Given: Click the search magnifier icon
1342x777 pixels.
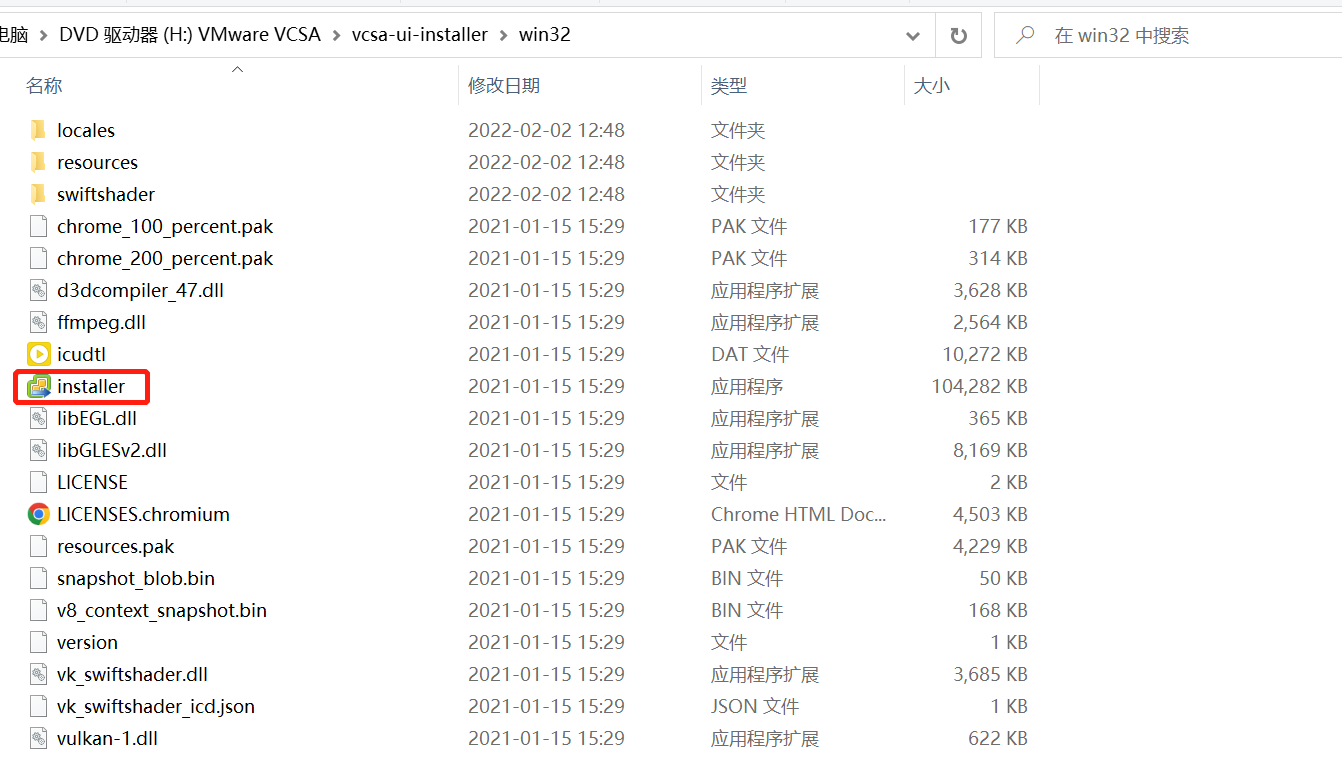Looking at the screenshot, I should pos(1024,35).
